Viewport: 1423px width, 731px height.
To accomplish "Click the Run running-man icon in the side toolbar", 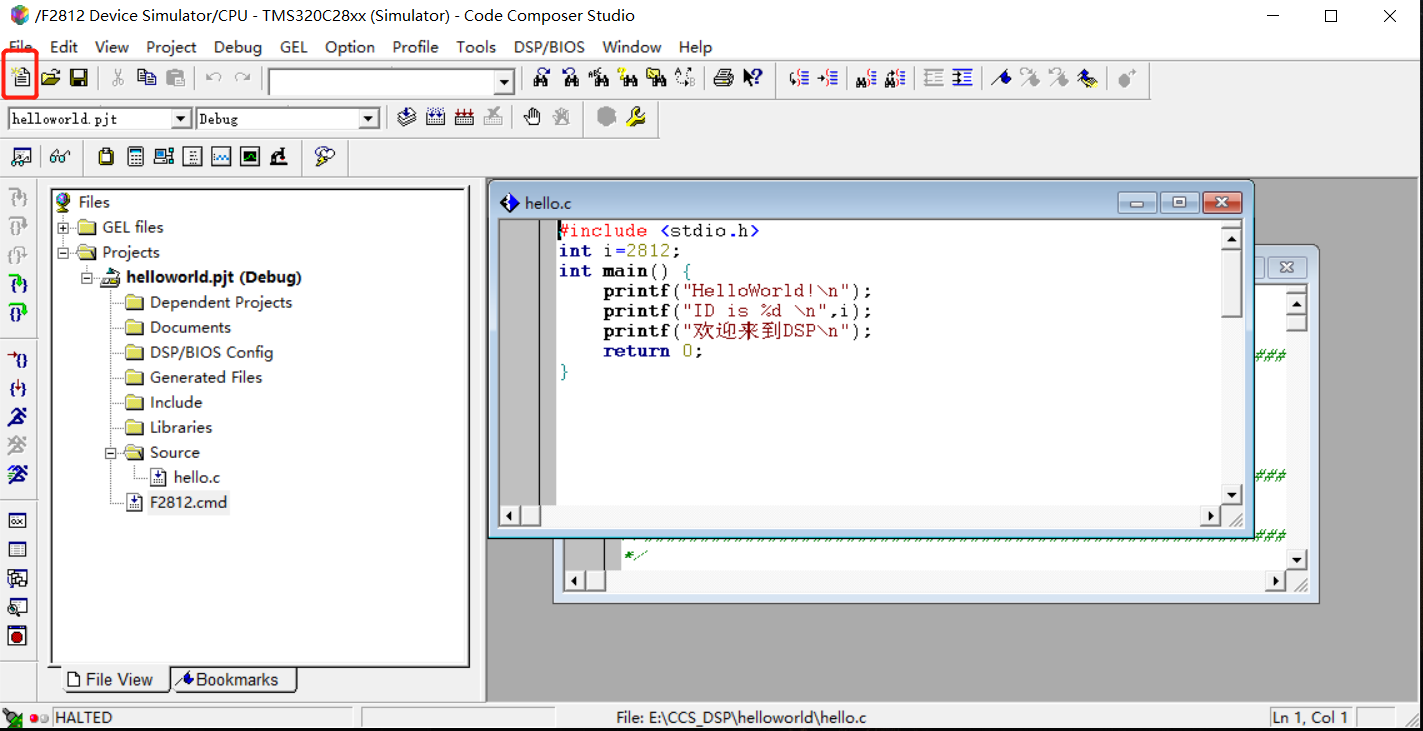I will click(17, 417).
